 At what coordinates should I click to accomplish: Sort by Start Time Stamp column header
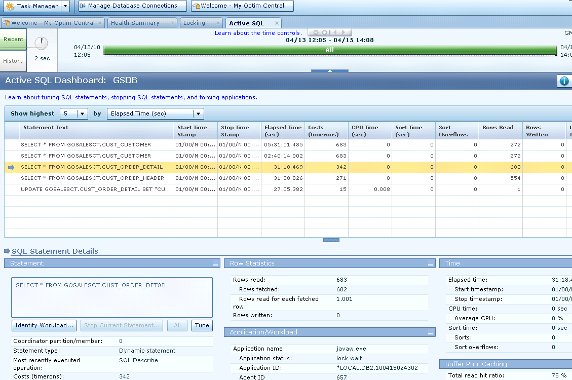(196, 131)
